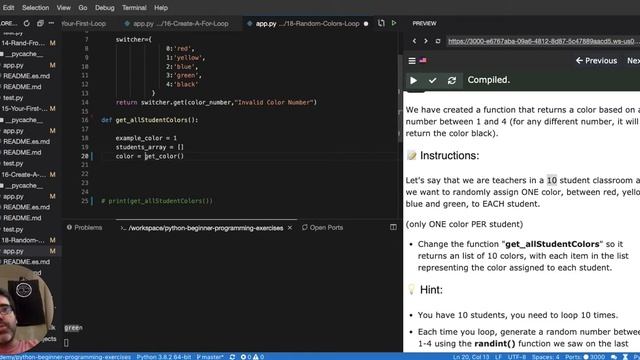Run the Python file with green arrow
This screenshot has height=360, width=640.
(x=394, y=23)
